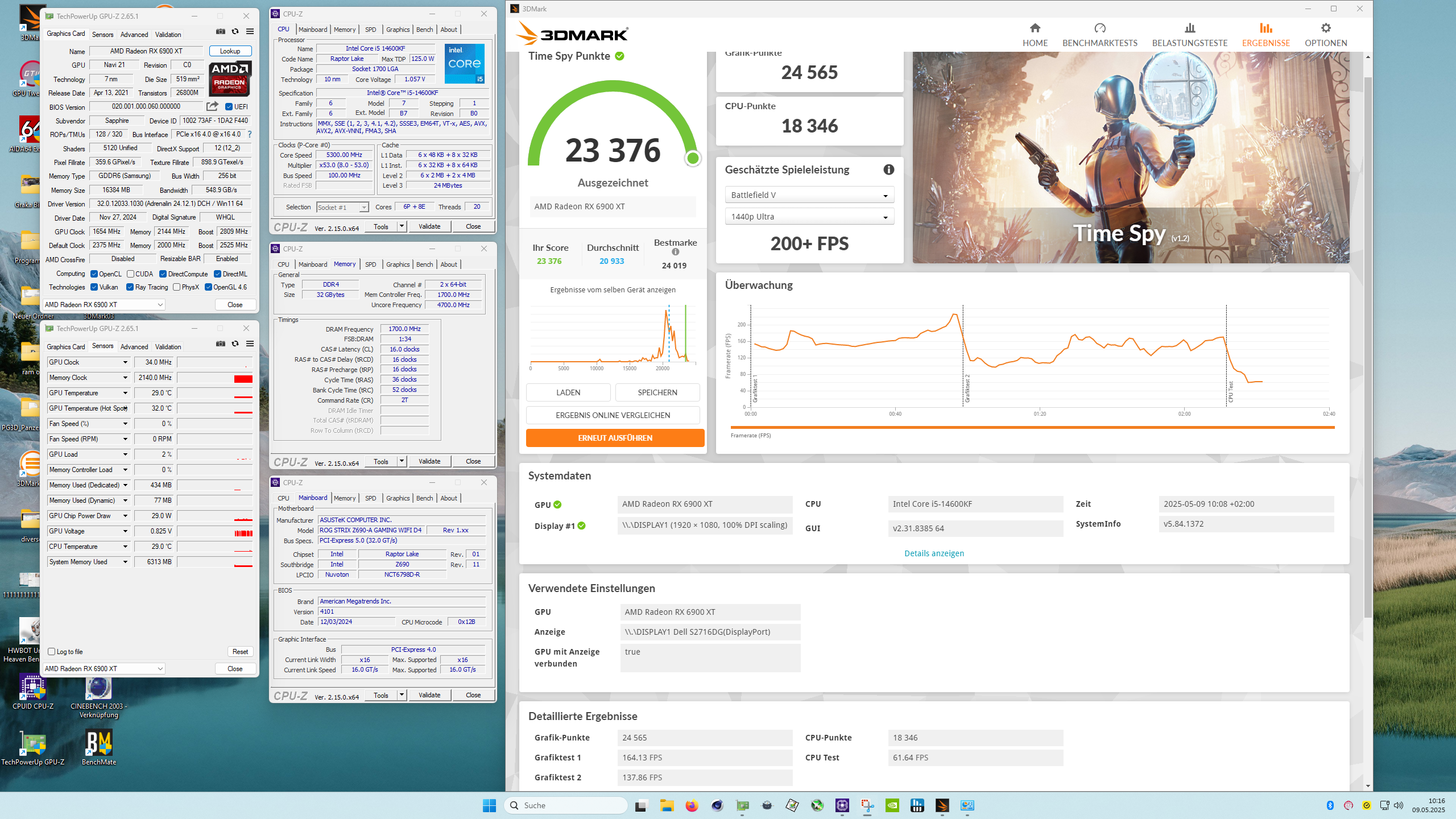
Task: Switch to ERGEBNISSE tab in 3DMark
Action: tap(1266, 34)
